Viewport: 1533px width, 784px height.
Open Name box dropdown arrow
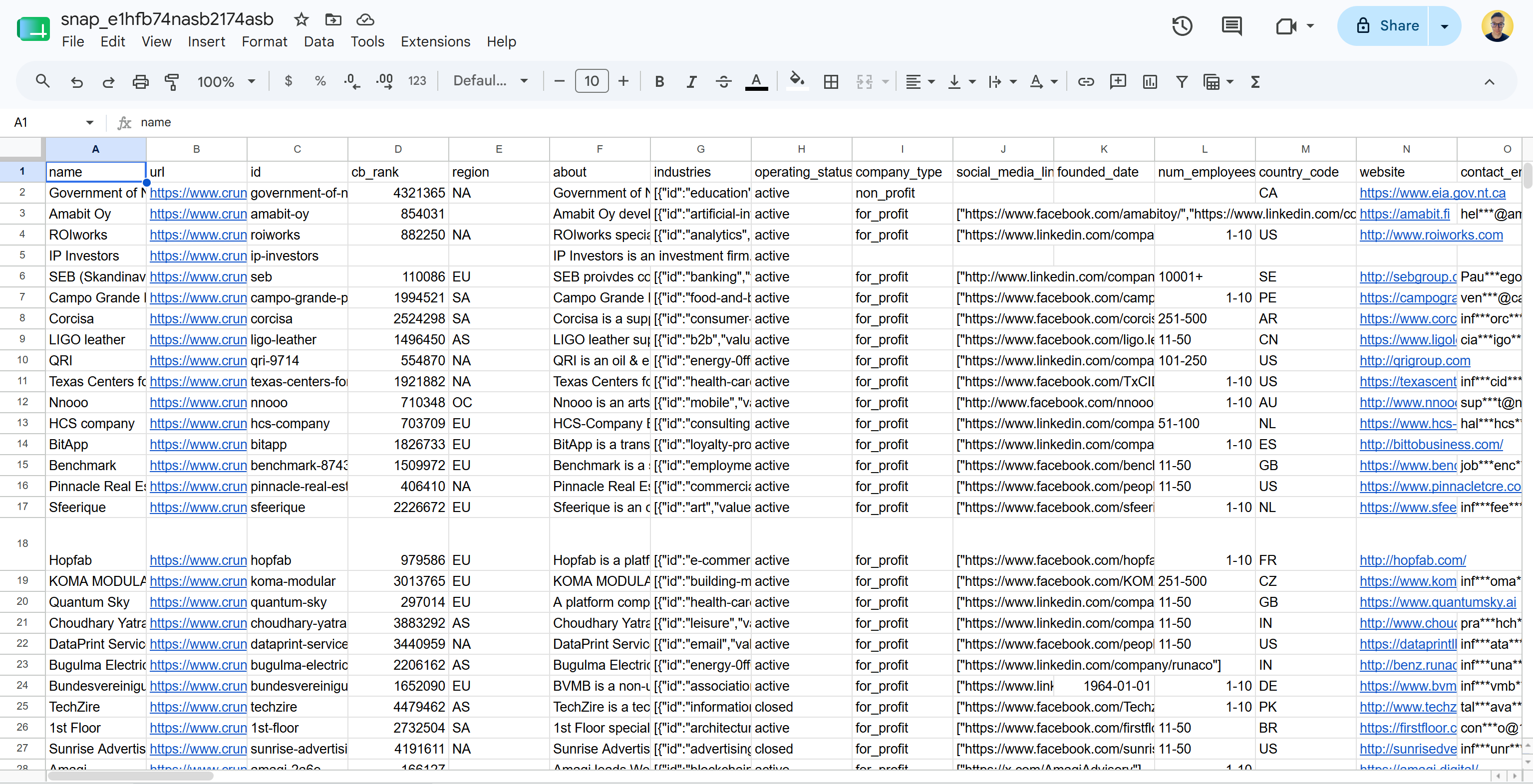click(90, 123)
